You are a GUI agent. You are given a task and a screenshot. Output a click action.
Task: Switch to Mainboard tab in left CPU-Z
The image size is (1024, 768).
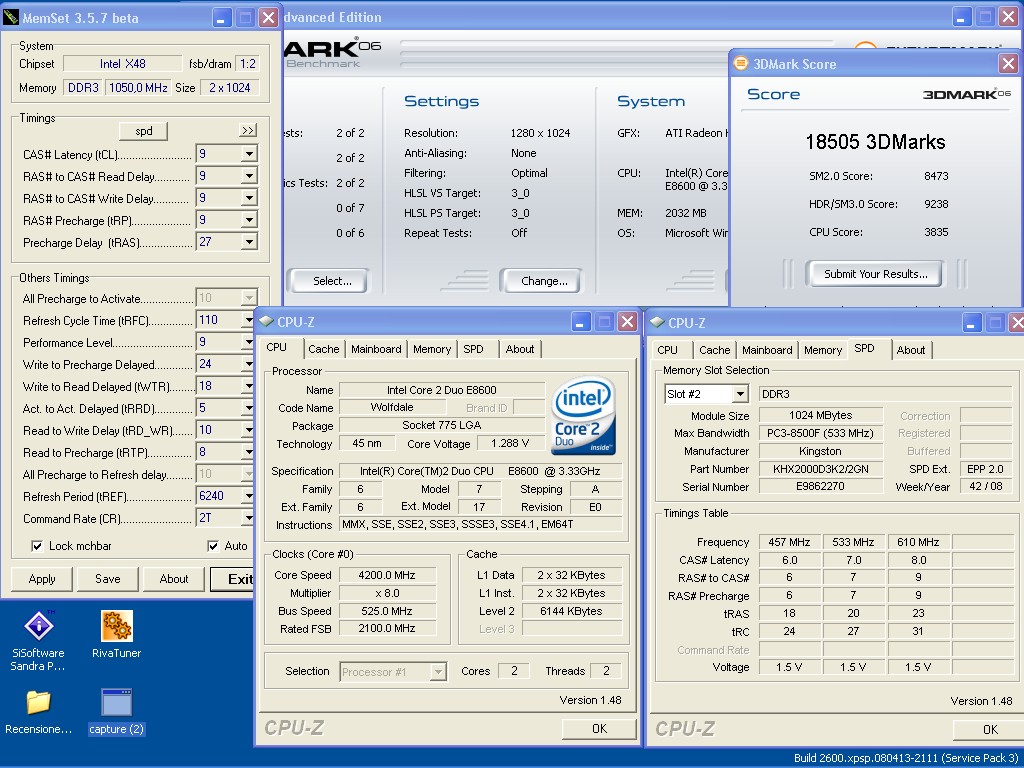click(x=376, y=349)
